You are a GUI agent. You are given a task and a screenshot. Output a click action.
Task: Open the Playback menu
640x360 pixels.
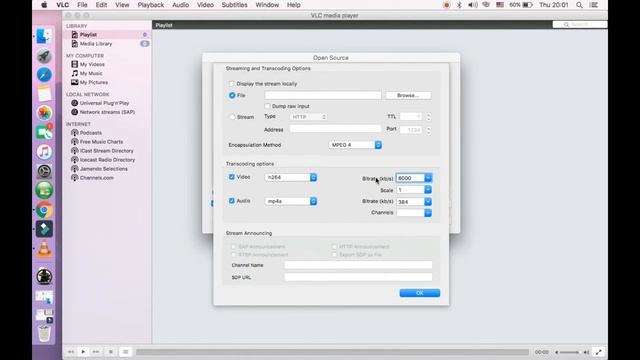(x=151, y=5)
